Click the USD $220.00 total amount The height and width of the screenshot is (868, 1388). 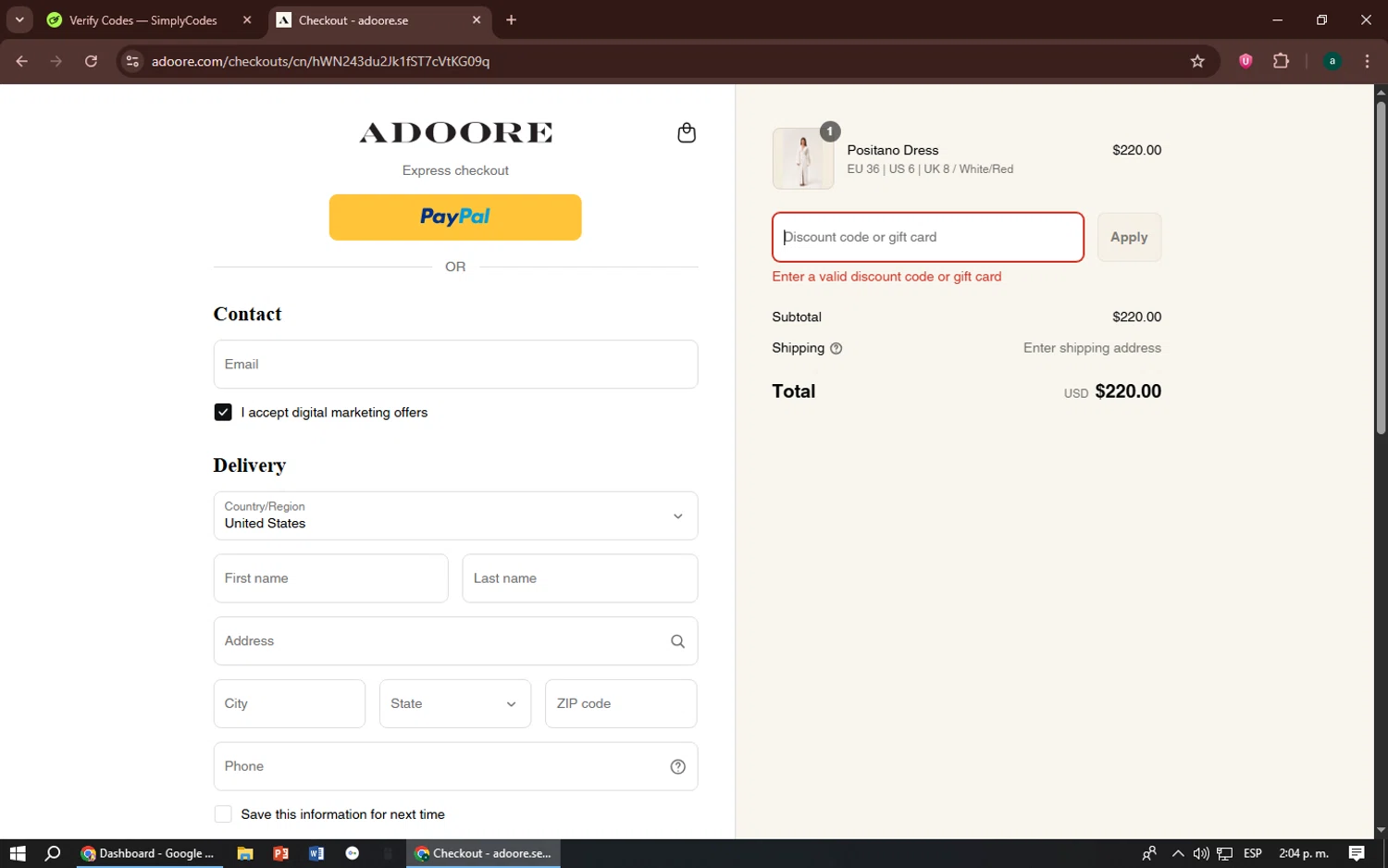point(1112,391)
